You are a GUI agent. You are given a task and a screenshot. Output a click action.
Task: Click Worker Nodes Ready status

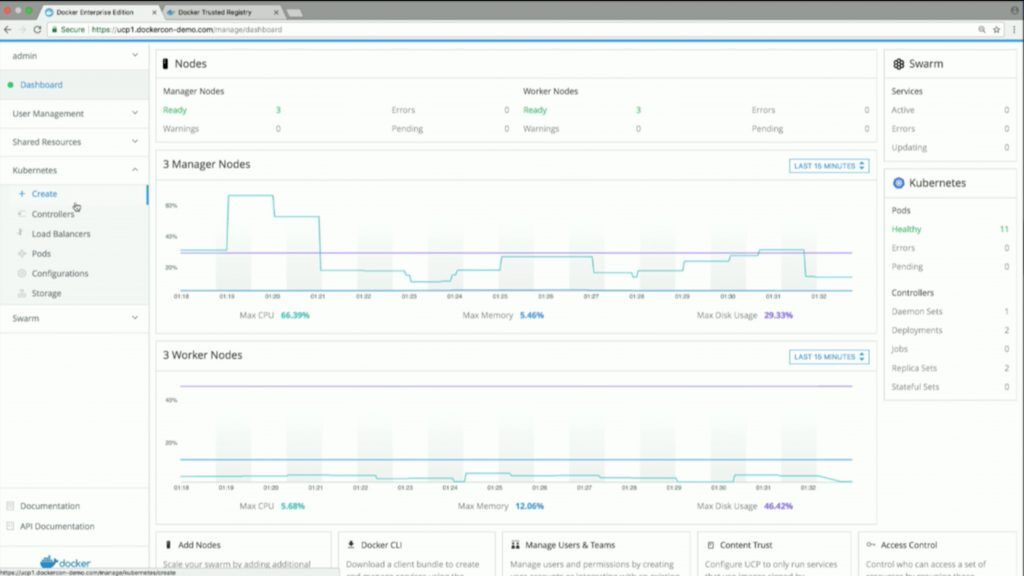(x=535, y=110)
